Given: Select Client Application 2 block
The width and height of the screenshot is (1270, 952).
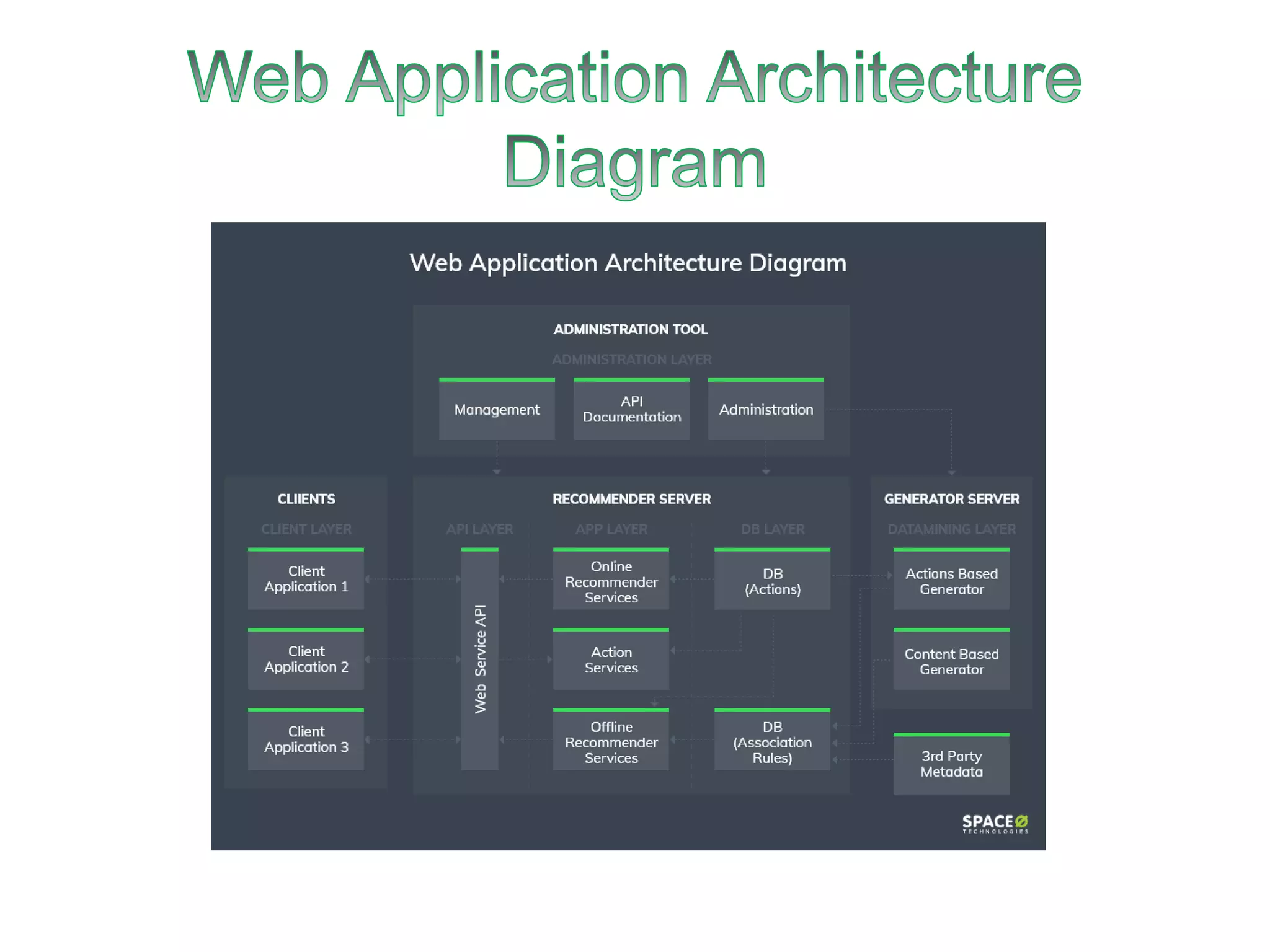Looking at the screenshot, I should click(x=306, y=659).
